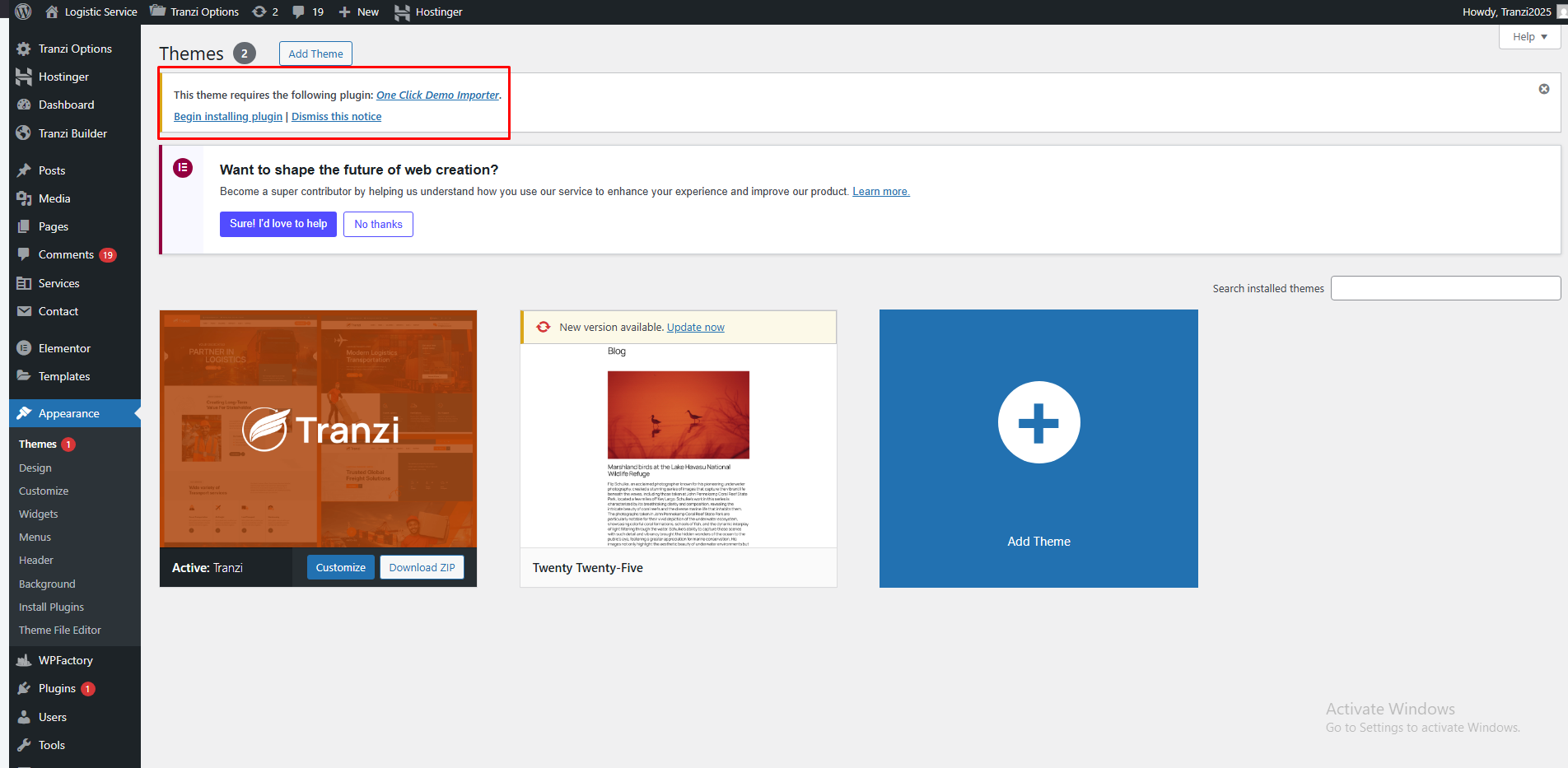Open the New content menu
Image resolution: width=1568 pixels, height=768 pixels.
point(359,12)
